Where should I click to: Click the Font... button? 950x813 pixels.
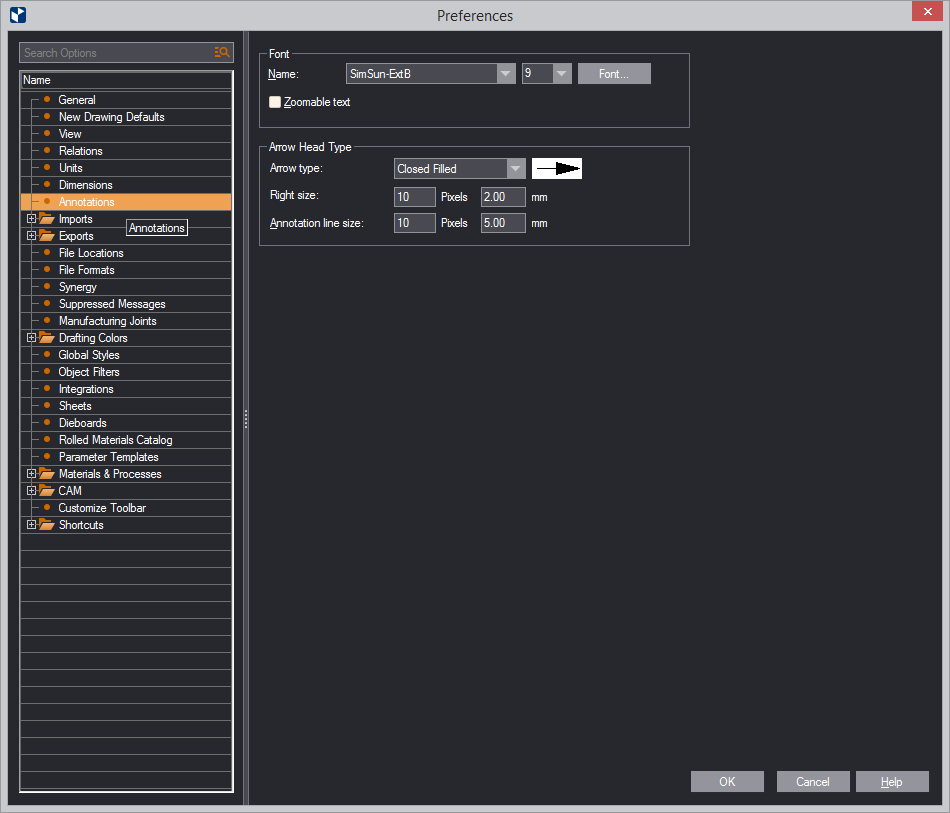coord(614,74)
